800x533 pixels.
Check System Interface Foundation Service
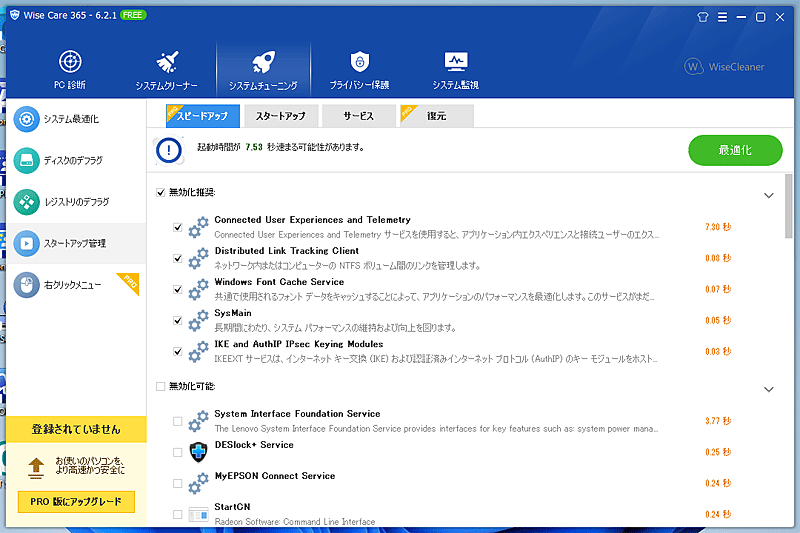pyautogui.click(x=178, y=421)
